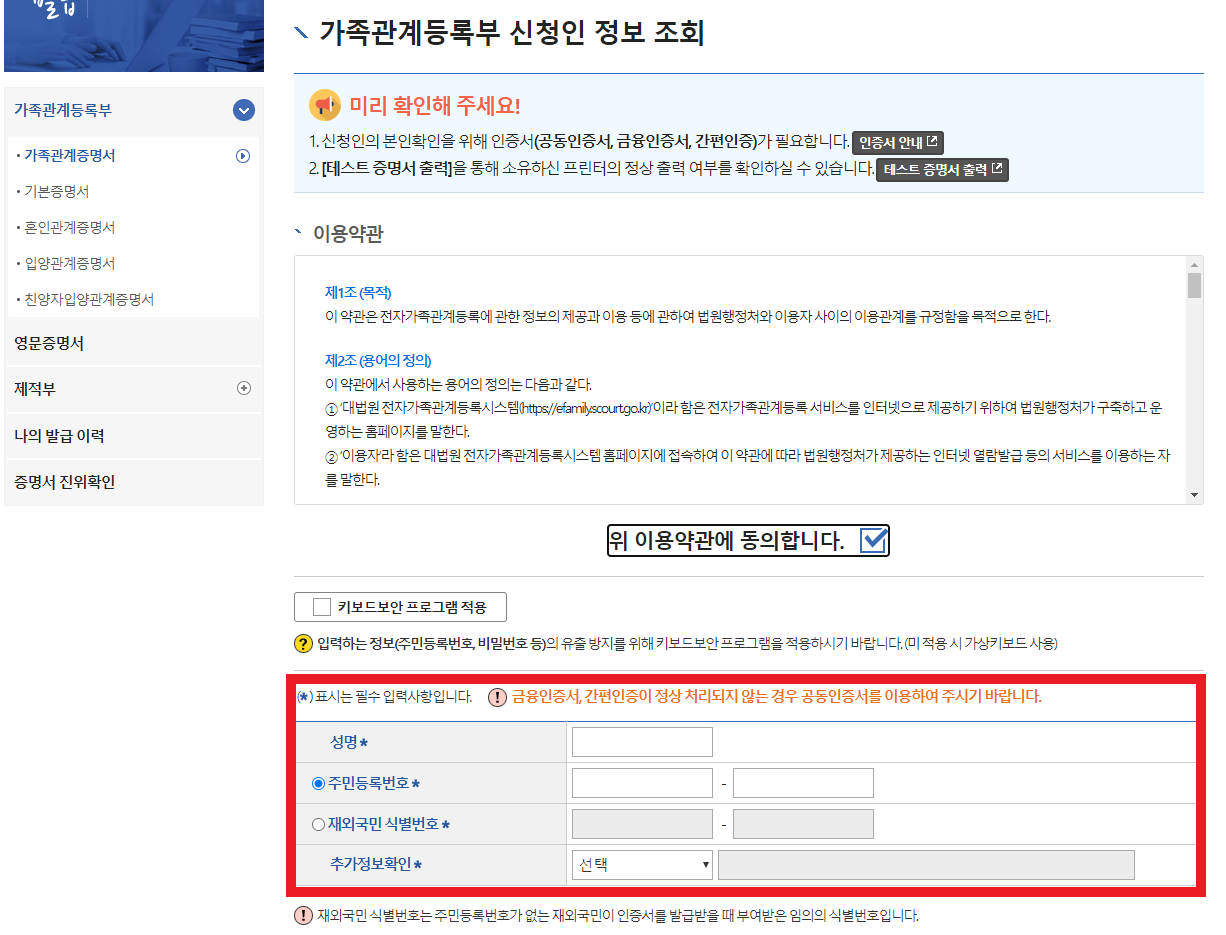This screenshot has width=1226, height=935.
Task: Open 제적부 menu entry
Action: (34, 388)
